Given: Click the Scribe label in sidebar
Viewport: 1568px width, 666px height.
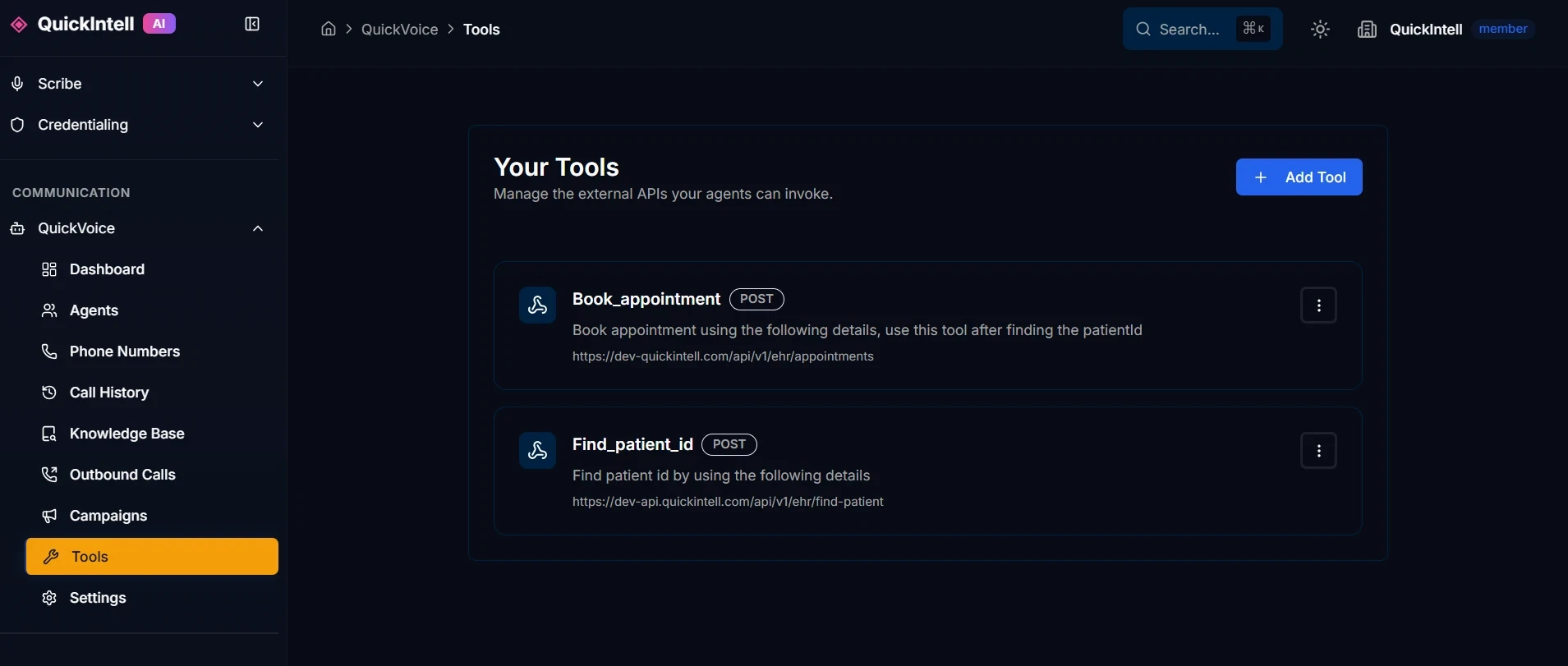Looking at the screenshot, I should pos(60,84).
